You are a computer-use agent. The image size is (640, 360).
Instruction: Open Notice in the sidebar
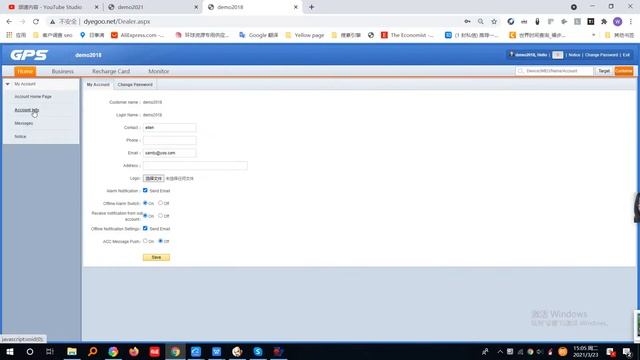click(20, 136)
